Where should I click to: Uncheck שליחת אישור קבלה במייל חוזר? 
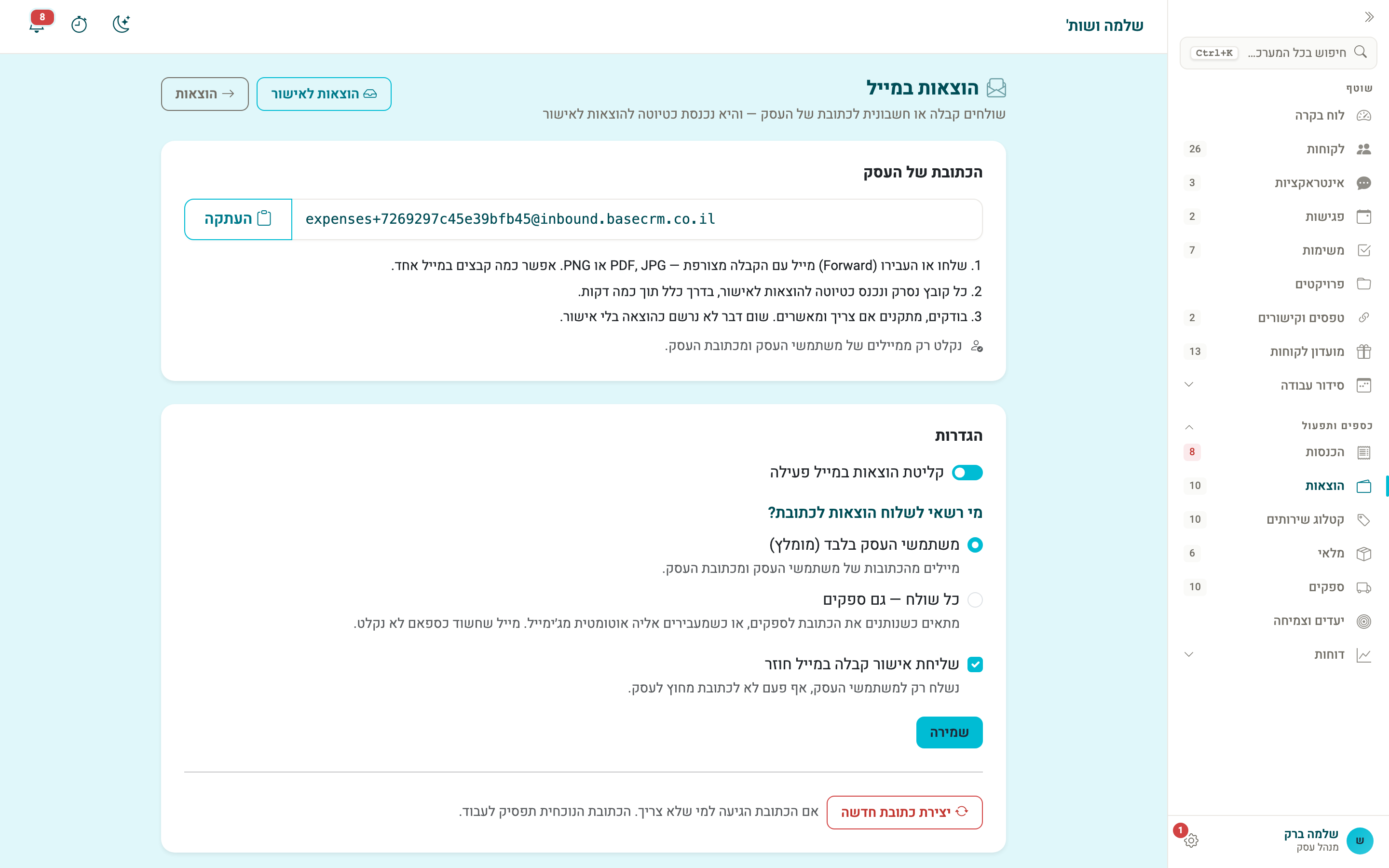pyautogui.click(x=975, y=664)
